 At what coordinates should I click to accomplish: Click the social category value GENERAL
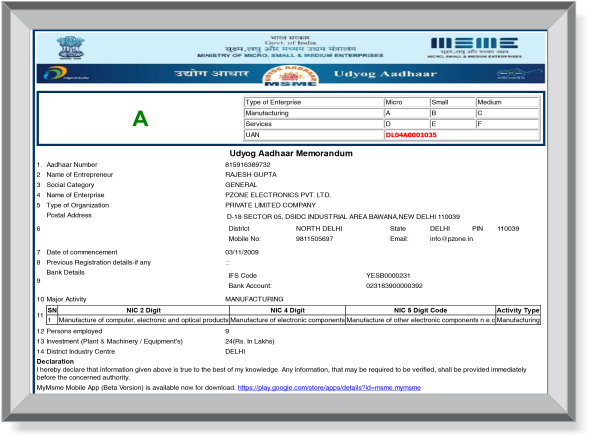(241, 185)
